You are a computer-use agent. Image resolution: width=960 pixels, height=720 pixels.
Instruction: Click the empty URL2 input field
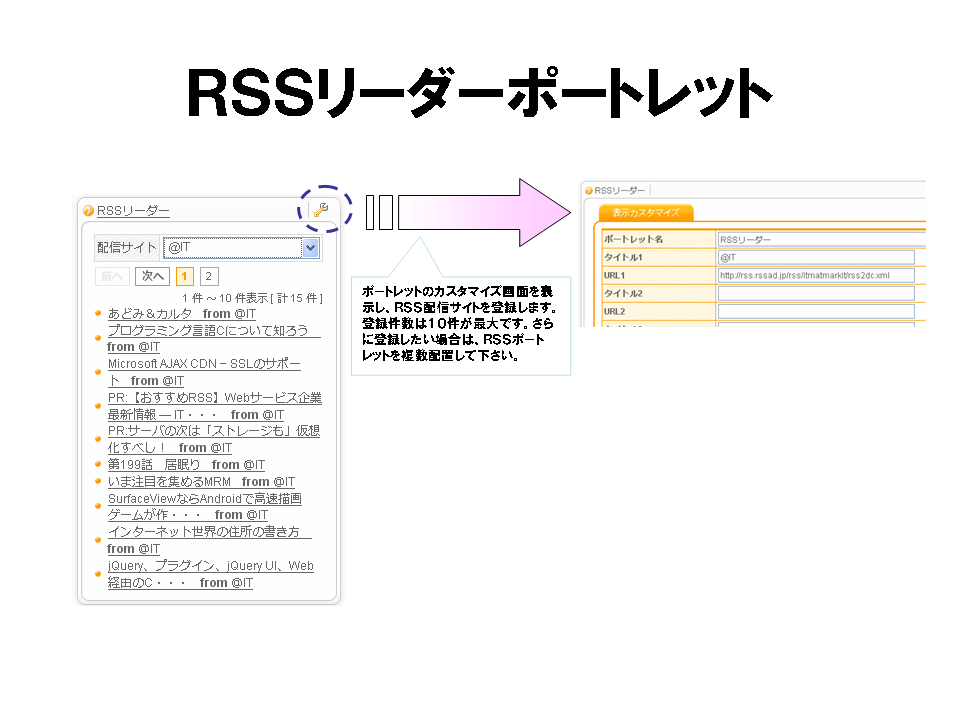click(x=816, y=311)
